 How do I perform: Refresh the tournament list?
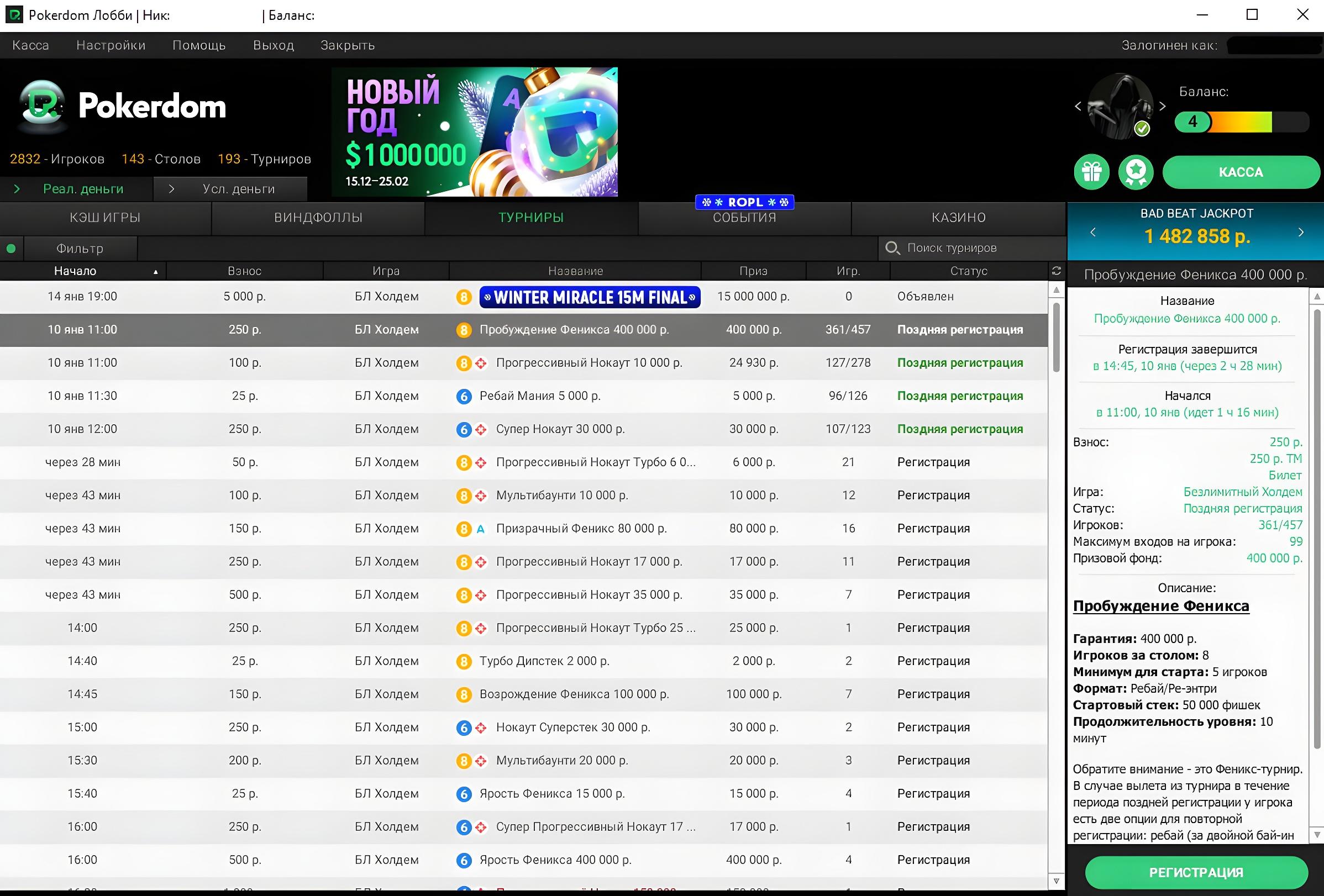(1056, 271)
